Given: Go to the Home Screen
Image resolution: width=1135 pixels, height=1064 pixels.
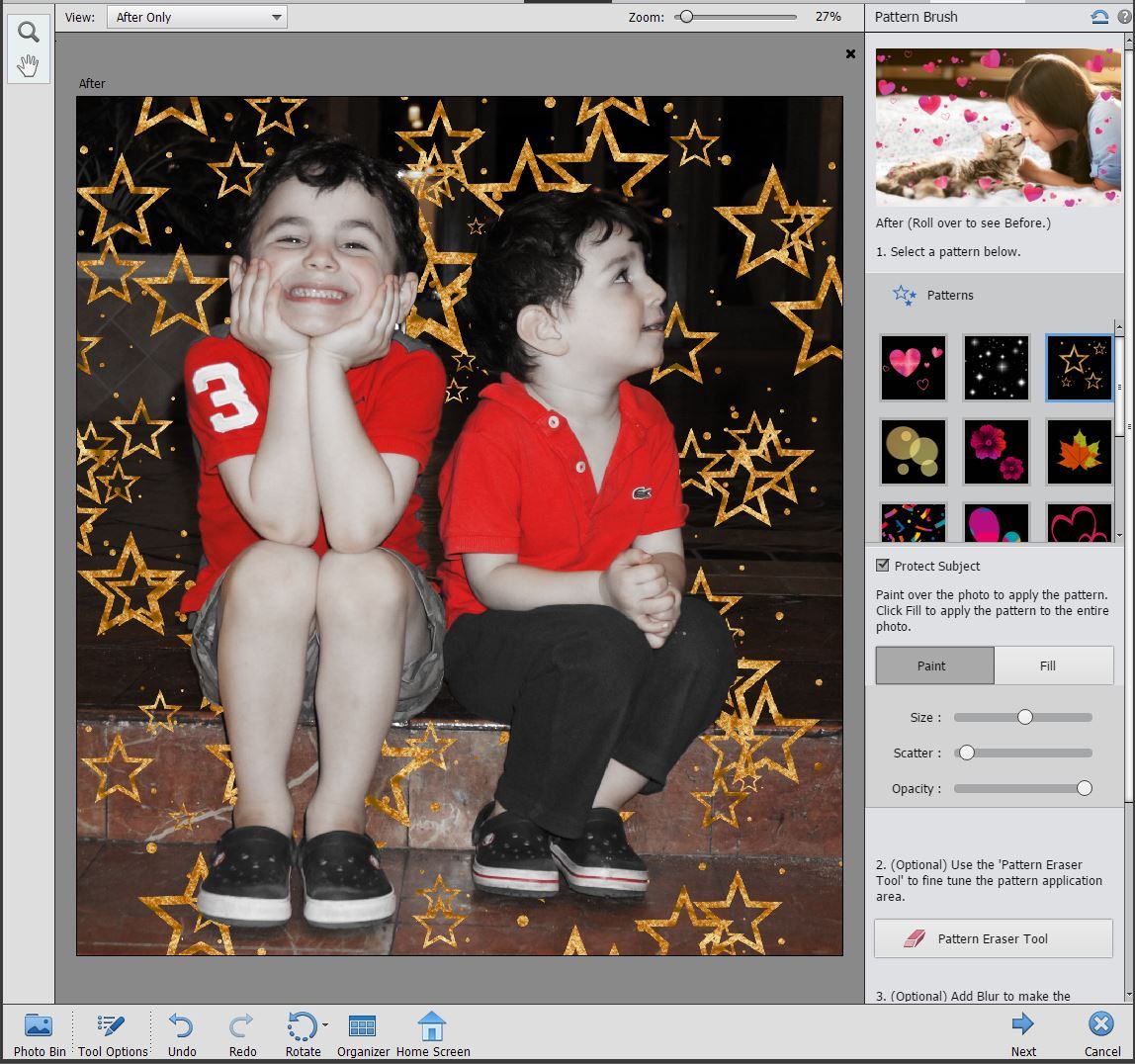Looking at the screenshot, I should click(433, 1030).
